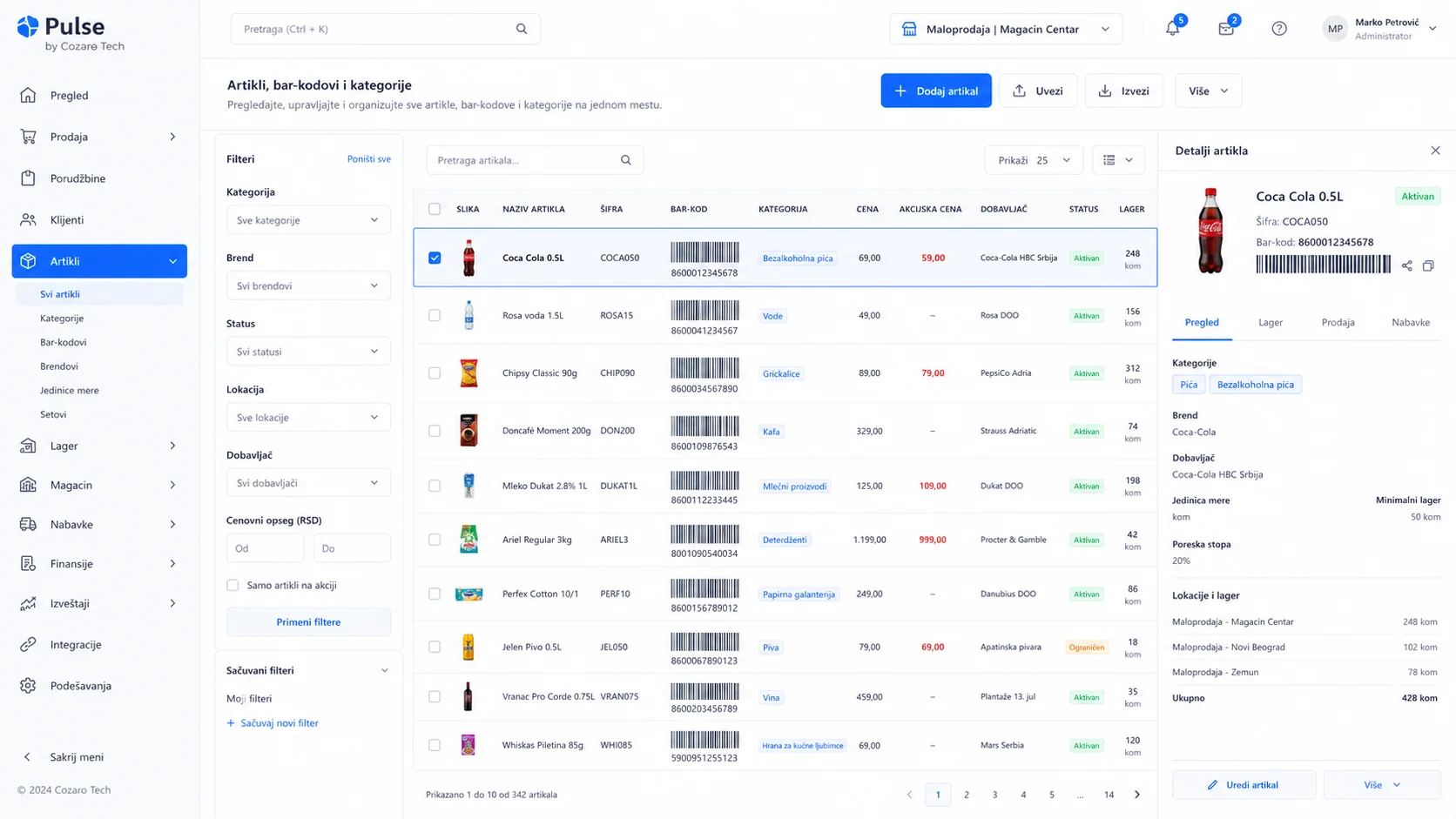Screen dimensions: 1456x819
Task: Click Uredi artikal button
Action: pyautogui.click(x=1244, y=785)
